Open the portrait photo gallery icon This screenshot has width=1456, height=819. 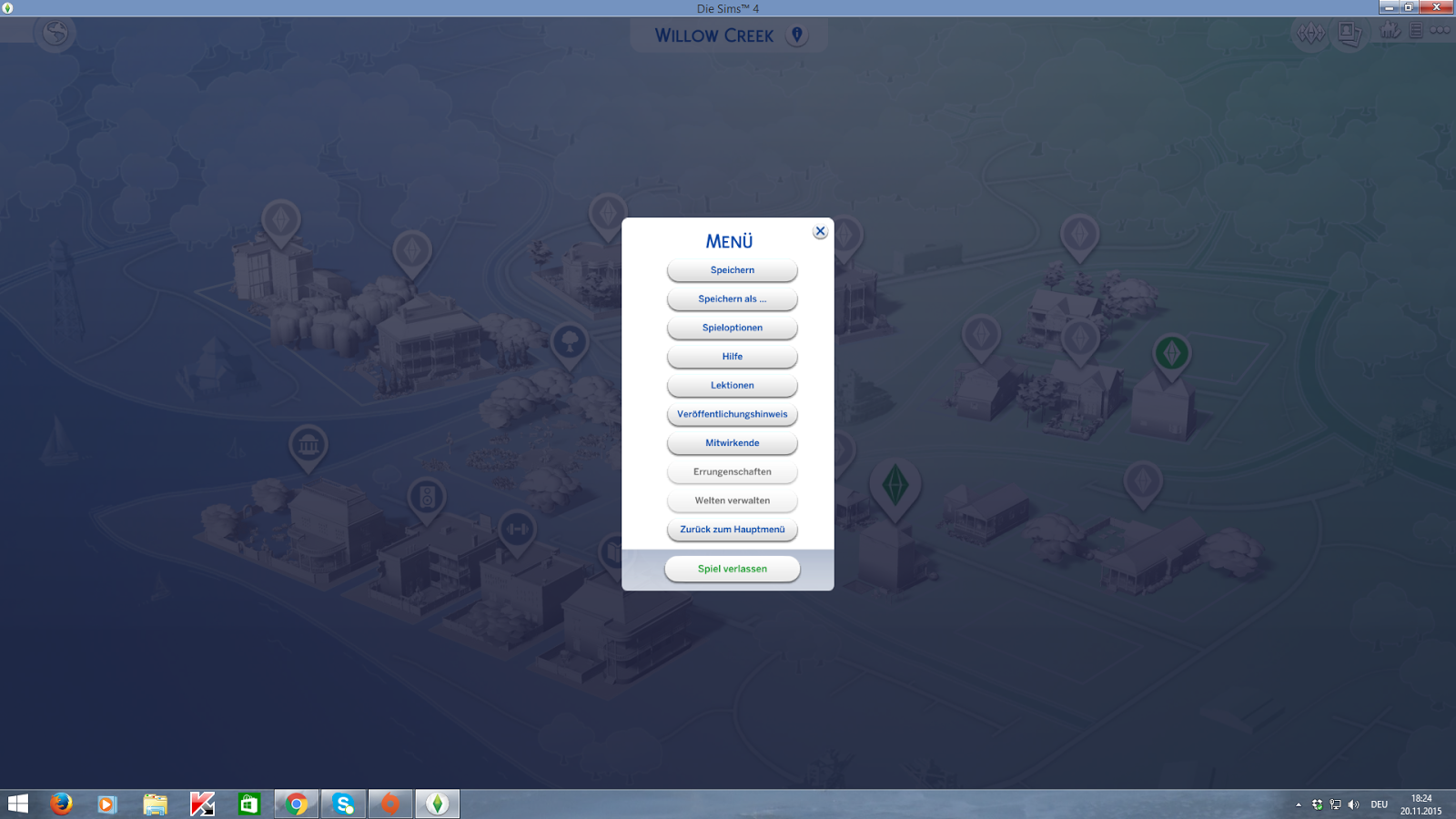pyautogui.click(x=1350, y=35)
